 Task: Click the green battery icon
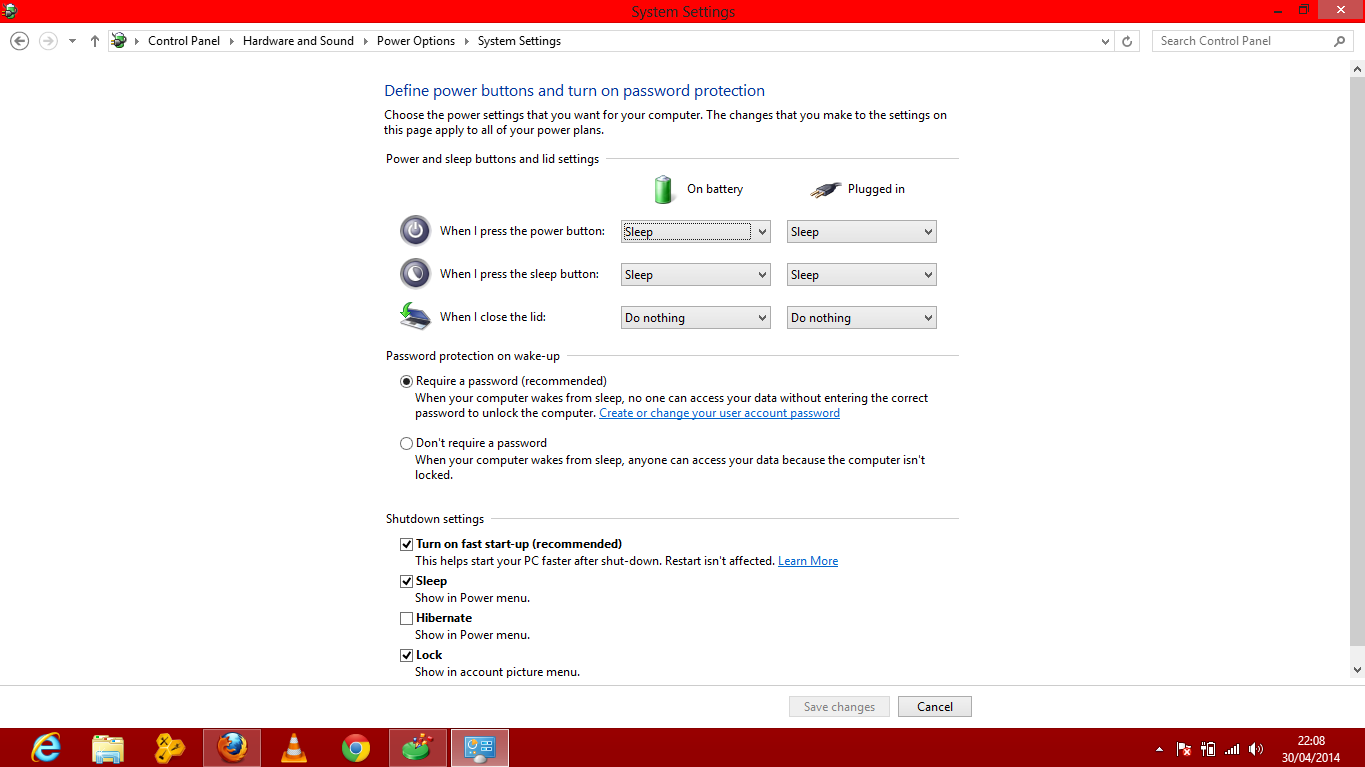coord(663,189)
